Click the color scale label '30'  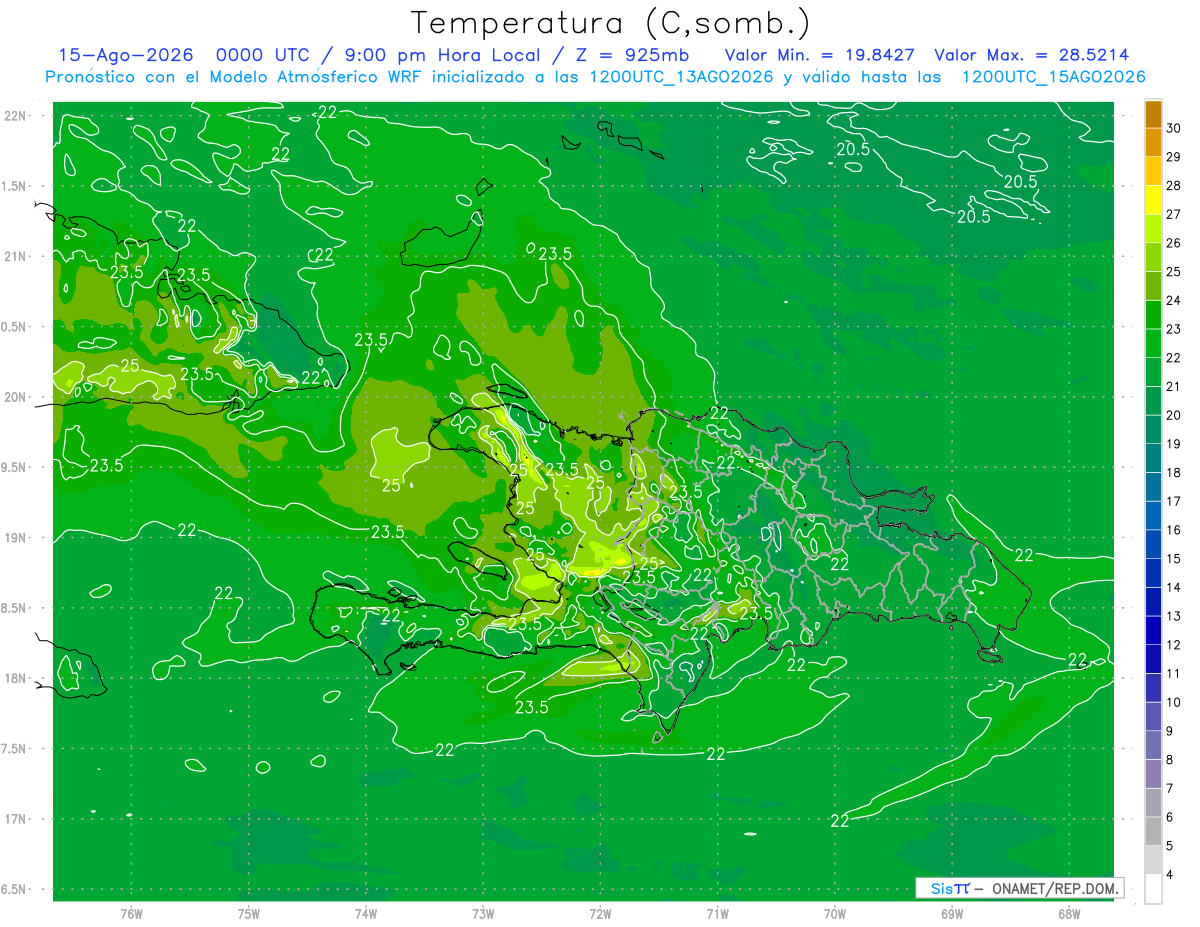[1173, 128]
